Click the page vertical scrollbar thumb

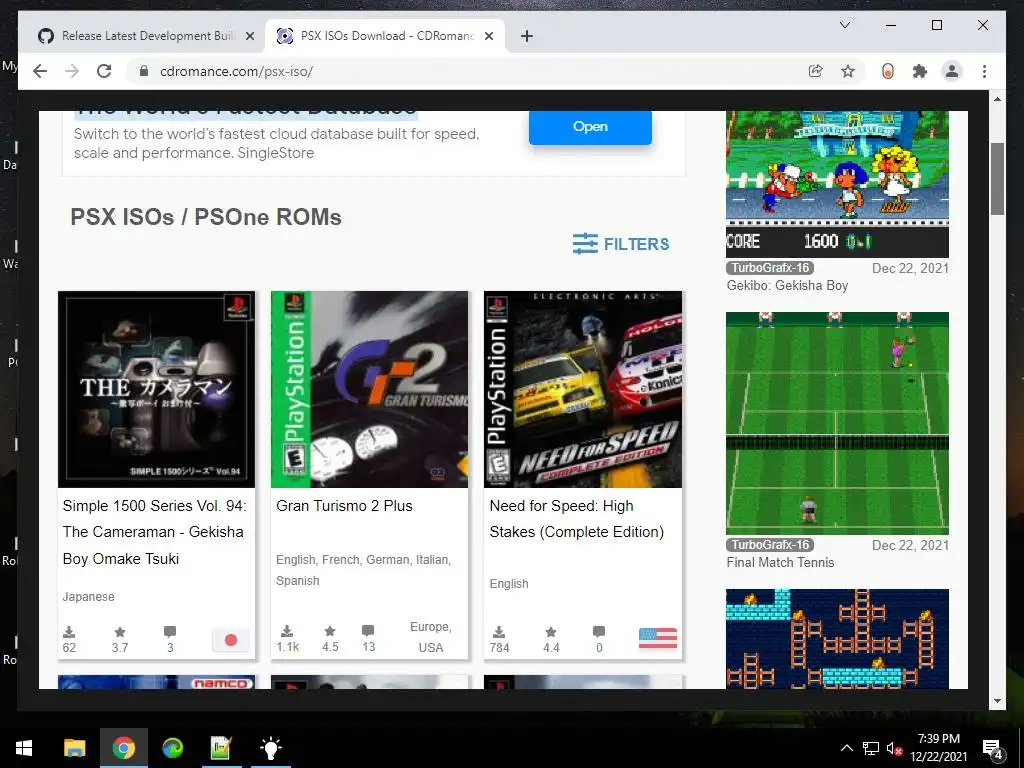pos(997,178)
